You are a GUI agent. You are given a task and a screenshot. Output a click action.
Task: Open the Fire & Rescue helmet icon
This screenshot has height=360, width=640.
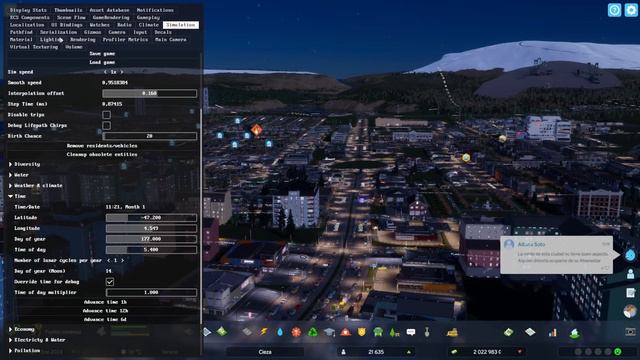[x=345, y=332]
